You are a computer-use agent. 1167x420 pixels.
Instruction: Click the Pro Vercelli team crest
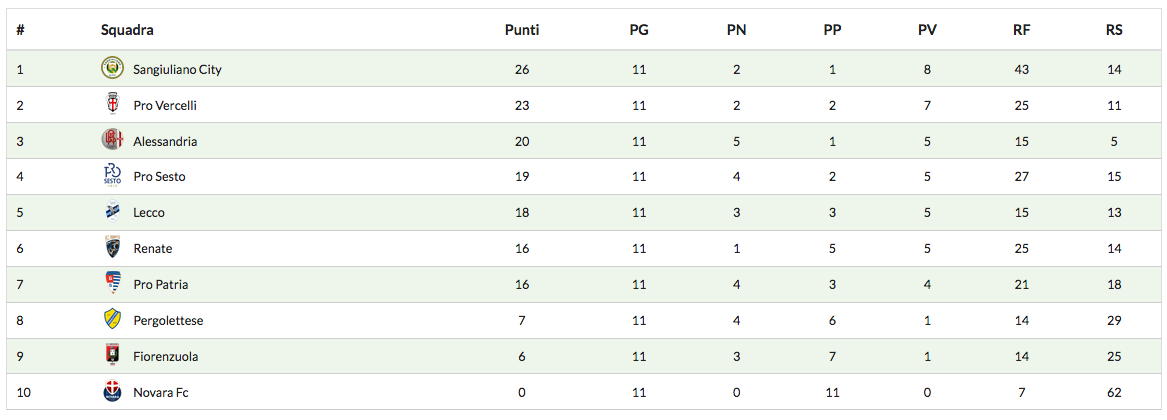pyautogui.click(x=112, y=105)
